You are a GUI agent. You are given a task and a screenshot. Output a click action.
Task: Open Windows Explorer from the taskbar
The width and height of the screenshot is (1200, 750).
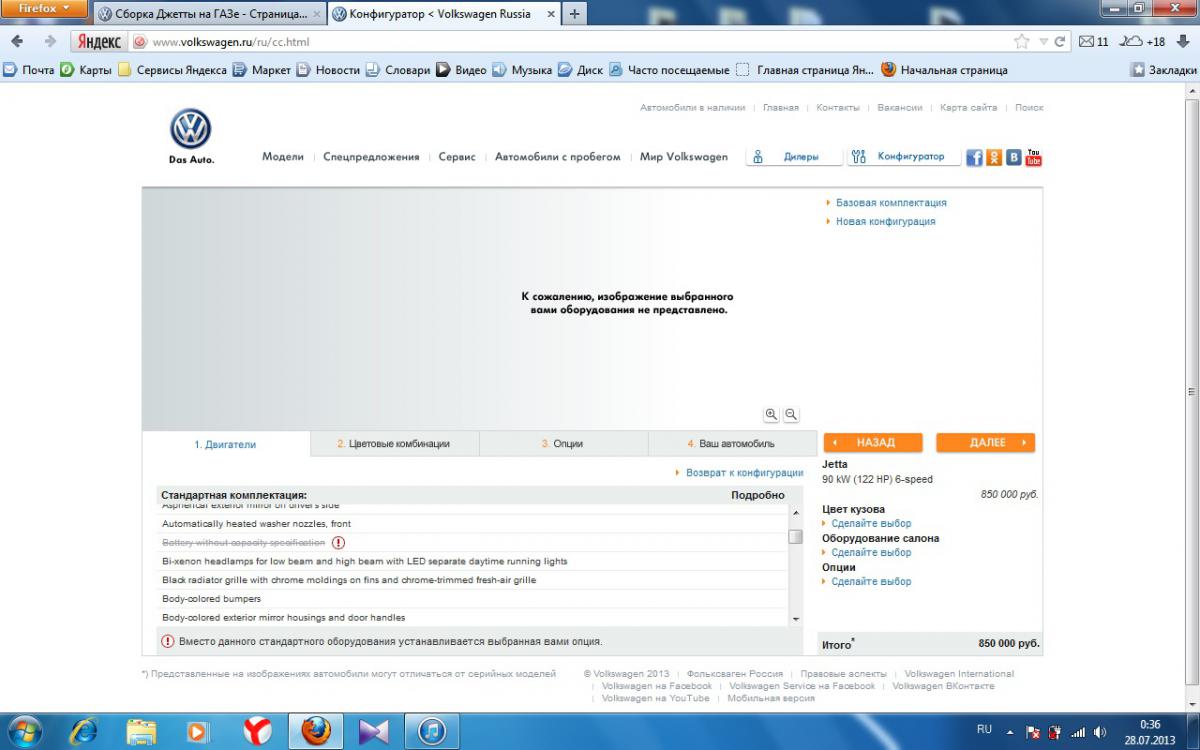[141, 731]
